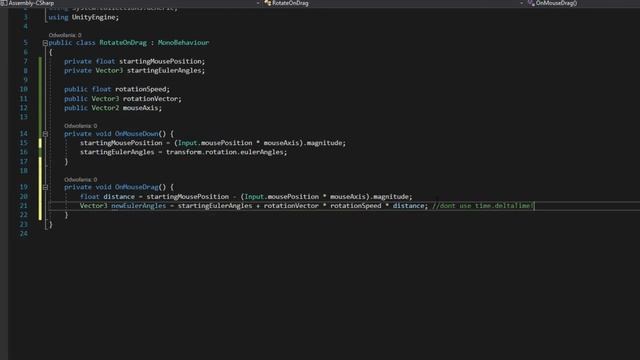Click "OnMouseDrag" method name on line 19

pos(136,187)
